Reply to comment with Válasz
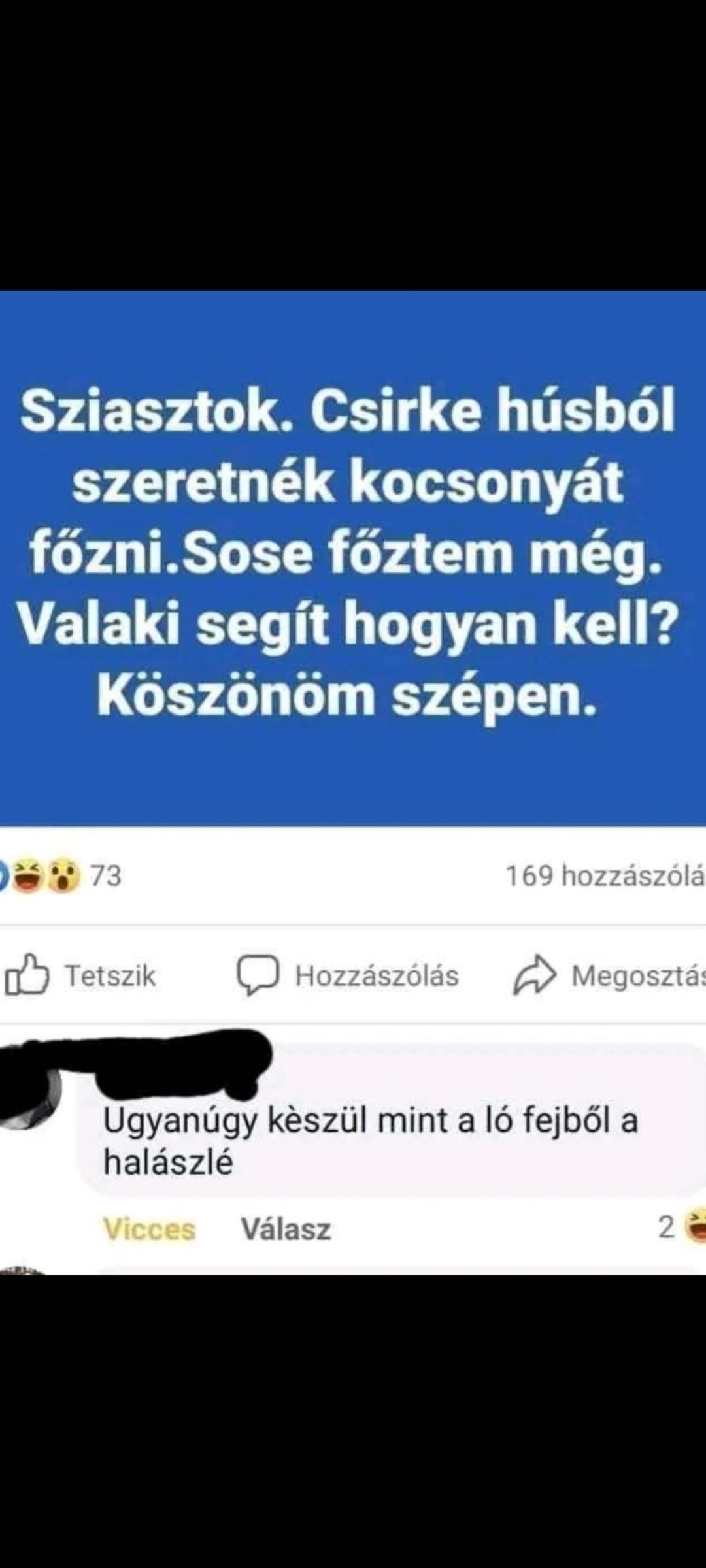 286,1229
